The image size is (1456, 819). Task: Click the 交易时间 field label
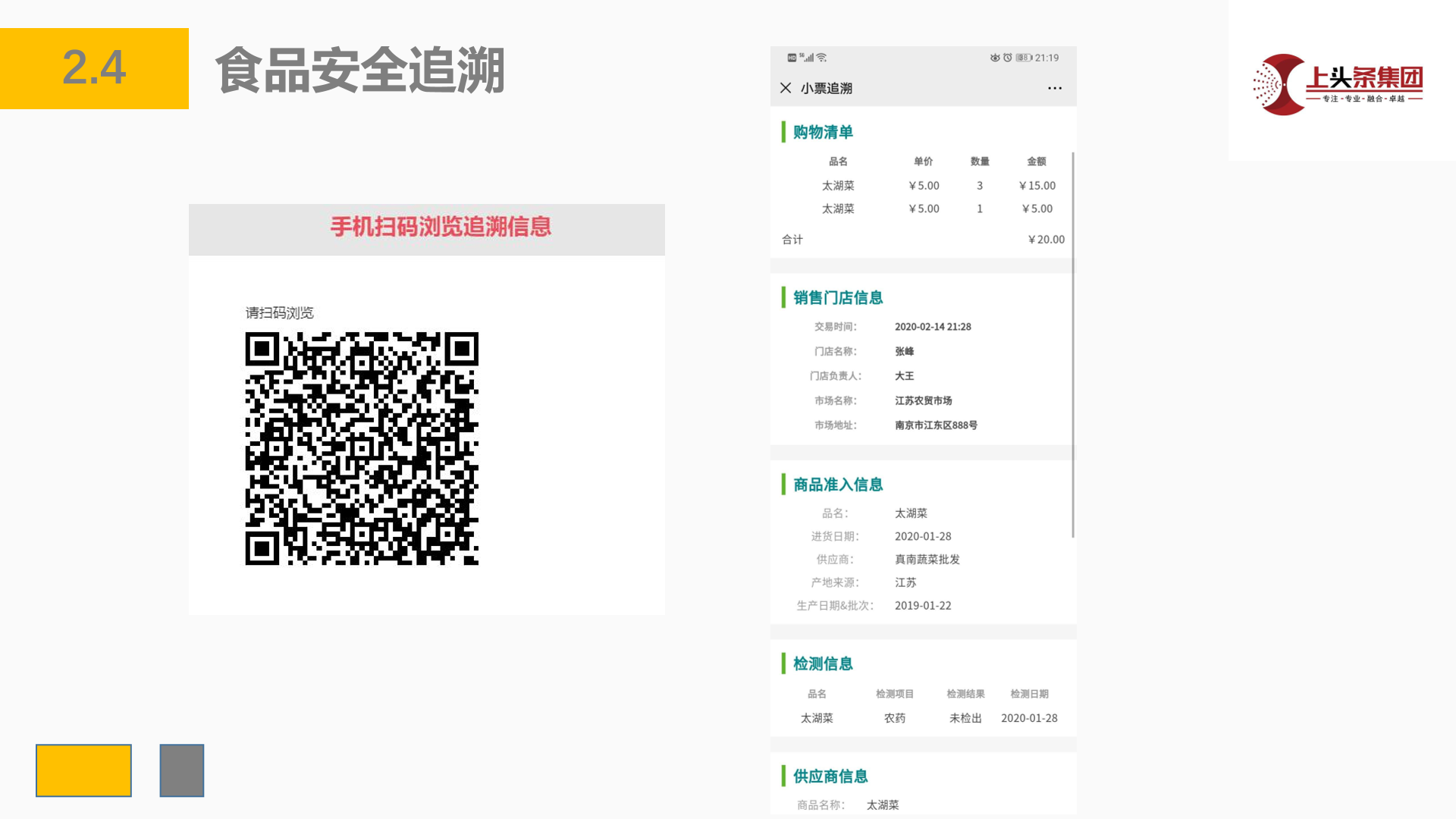pos(836,327)
